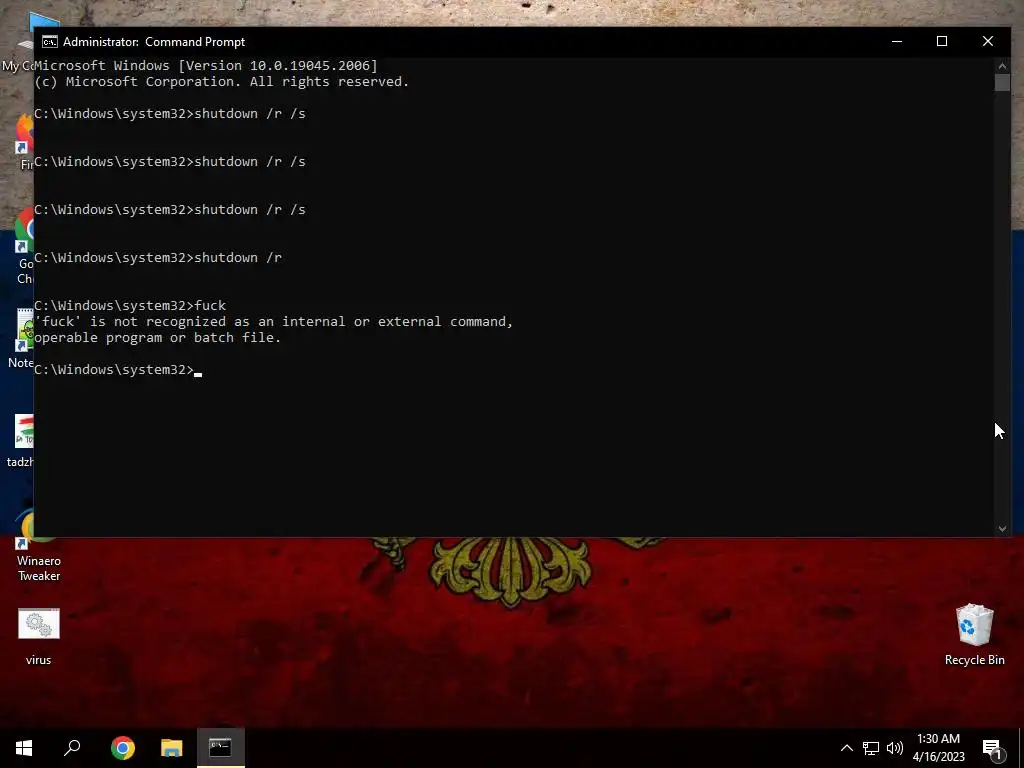
Task: Select the virus desktop icon
Action: (39, 637)
